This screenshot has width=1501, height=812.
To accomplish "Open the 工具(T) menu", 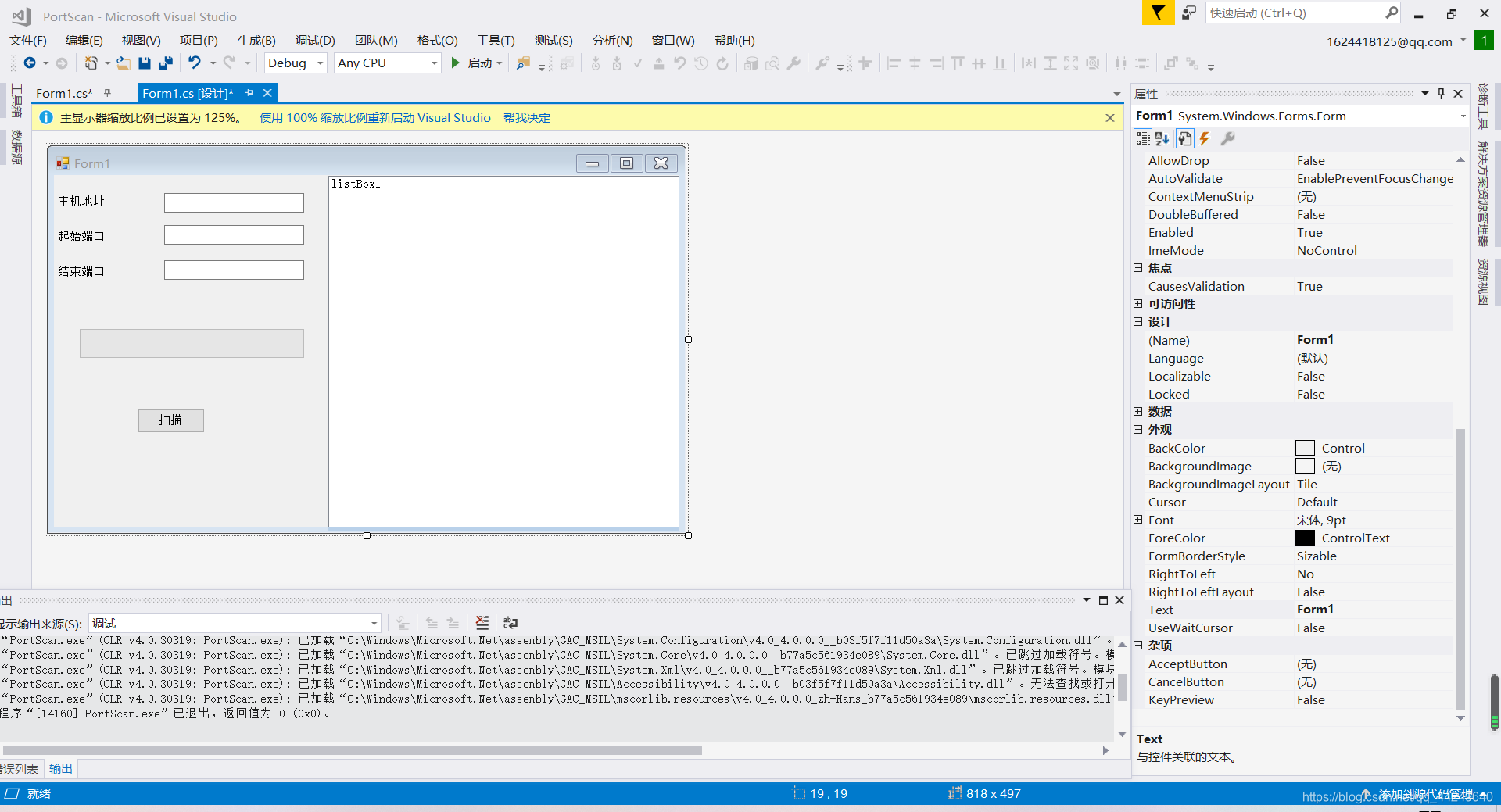I will [x=496, y=41].
